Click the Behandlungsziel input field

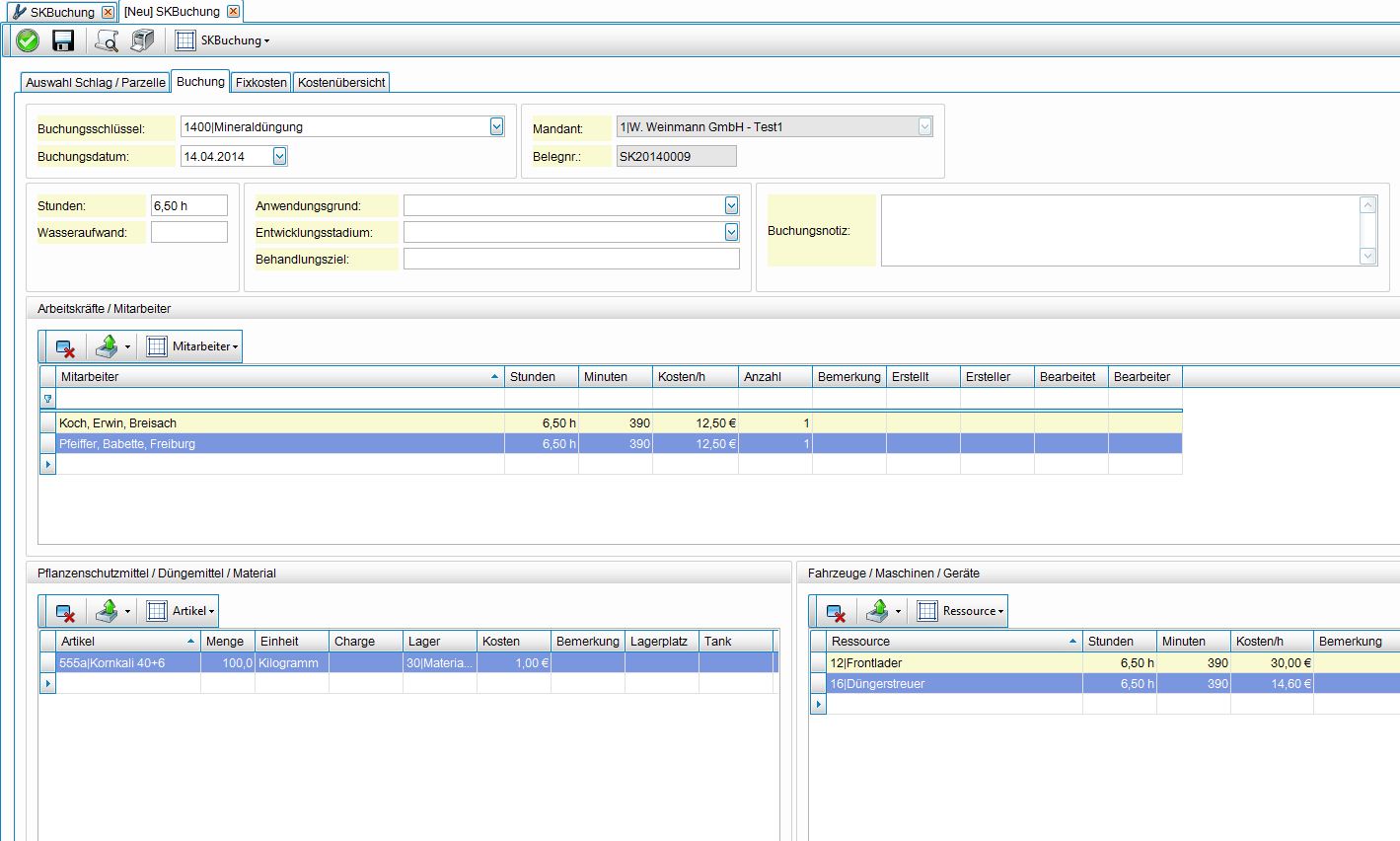571,259
